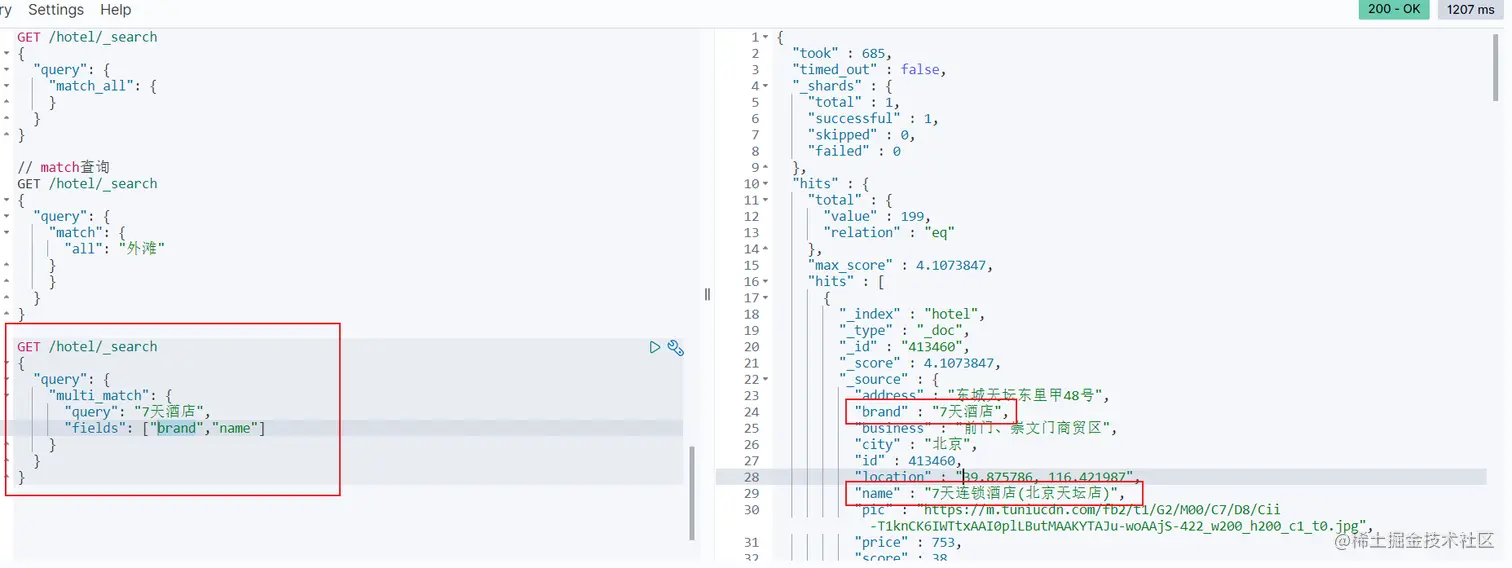This screenshot has height=568, width=1512.
Task: Click the "name" : "7天连锁酒店(北京天坛店)" line
Action: [990, 493]
